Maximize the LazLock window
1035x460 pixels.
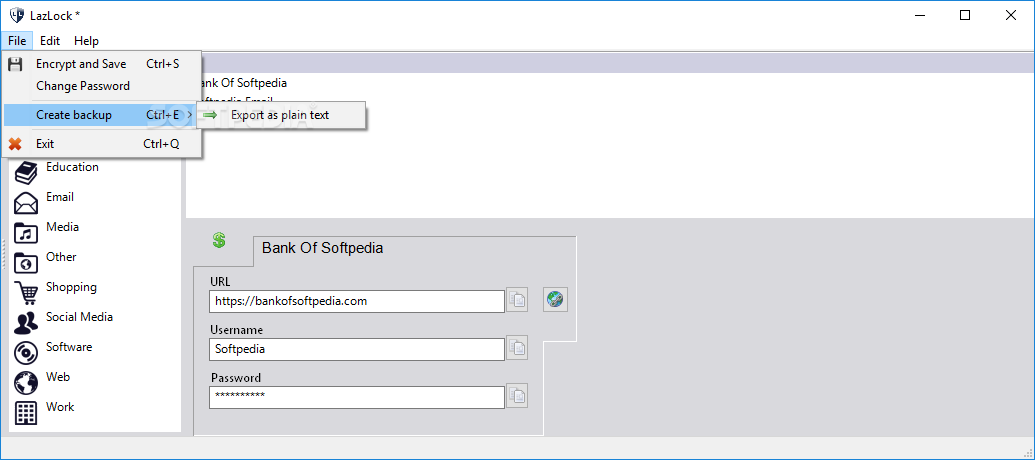[964, 15]
